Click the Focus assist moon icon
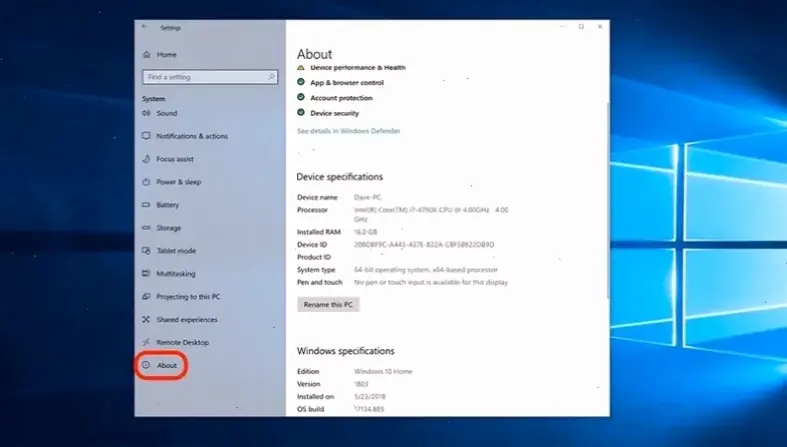 [147, 159]
